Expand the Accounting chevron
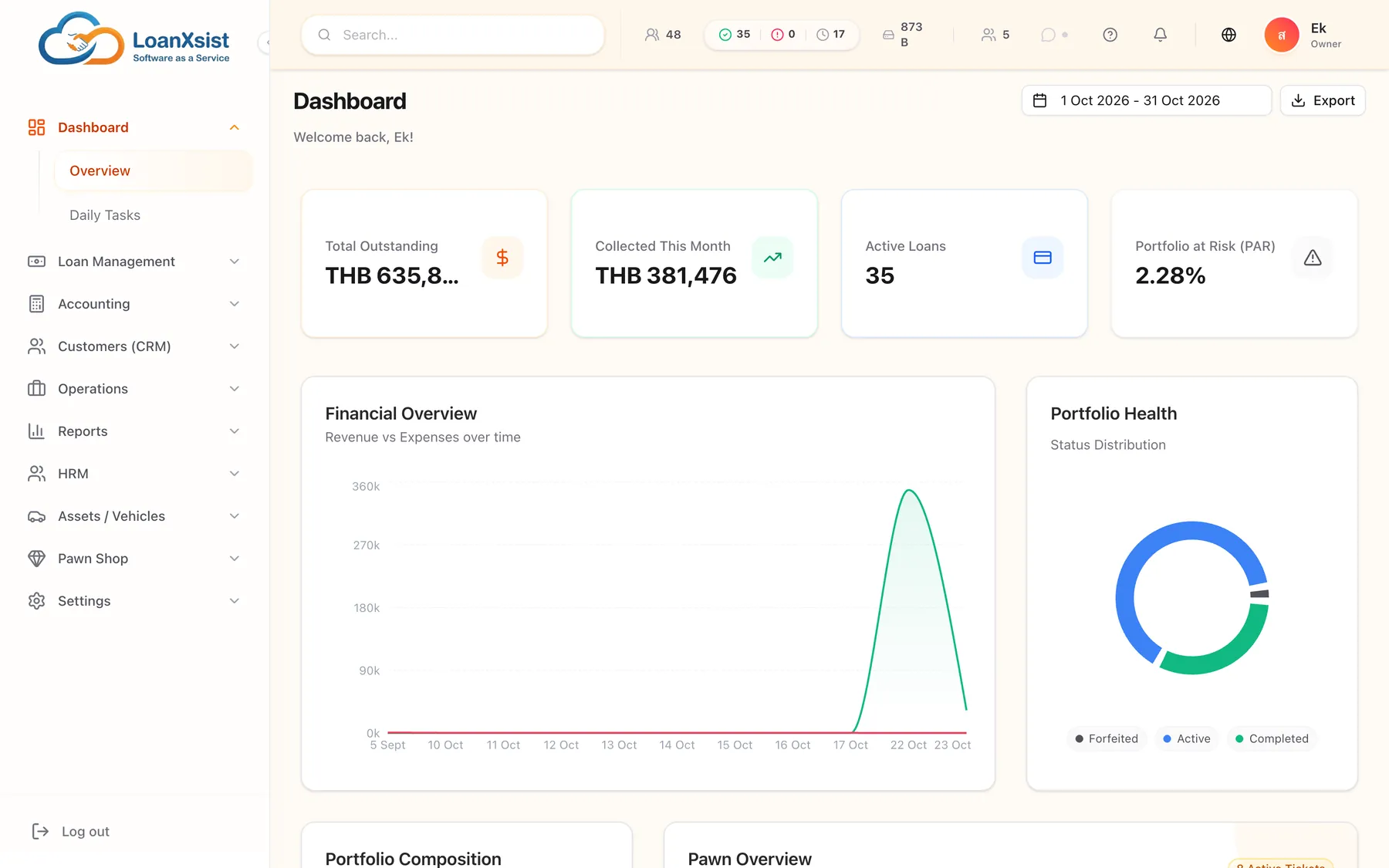 [x=235, y=304]
